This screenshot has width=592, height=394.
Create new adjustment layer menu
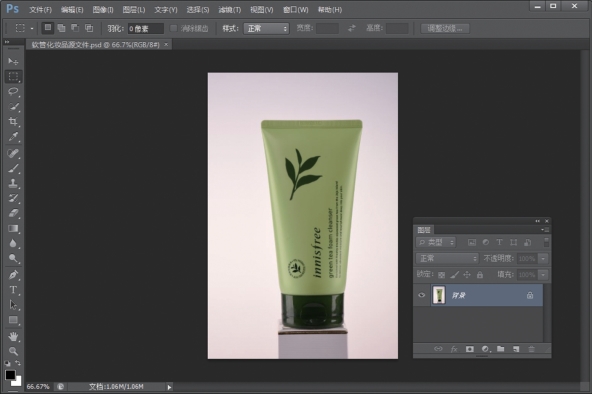point(485,349)
